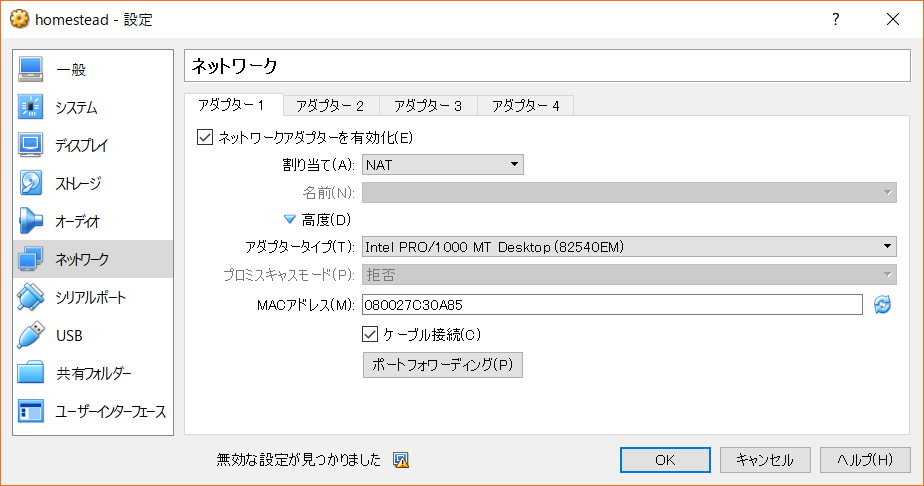This screenshot has height=486, width=924.
Task: Show invalid settings warning icon
Action: pos(401,460)
